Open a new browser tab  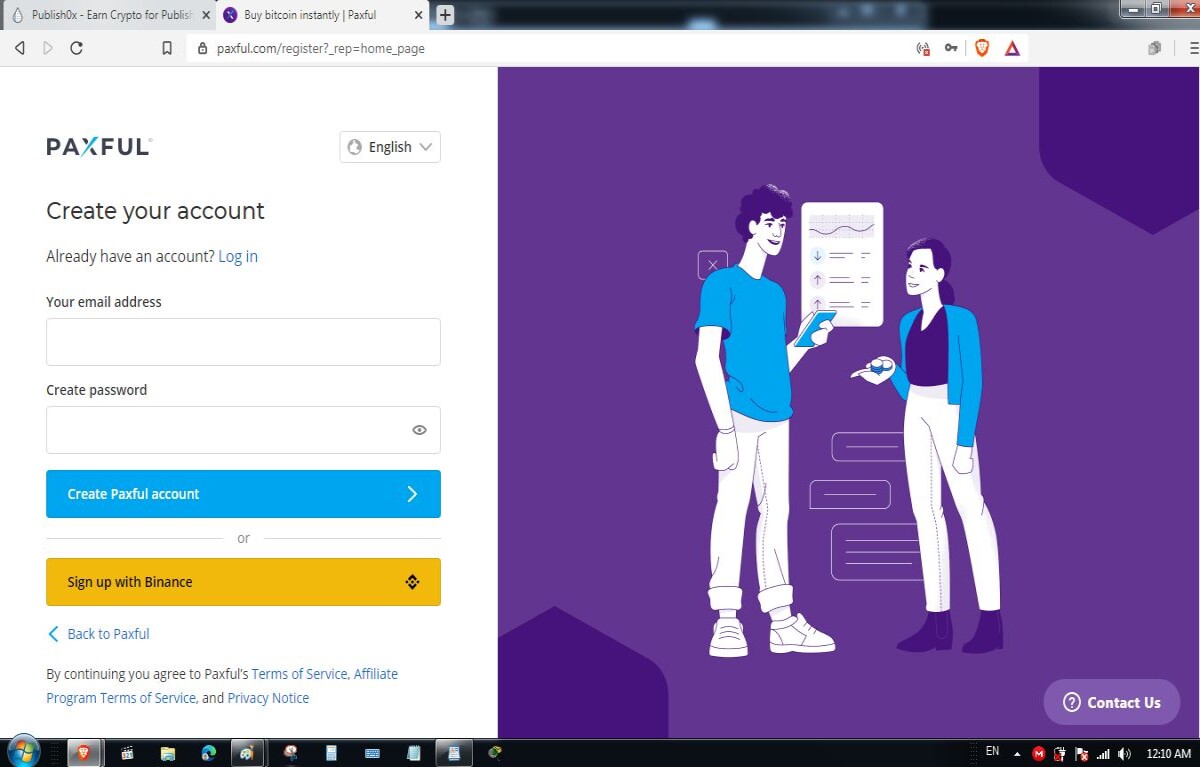446,15
